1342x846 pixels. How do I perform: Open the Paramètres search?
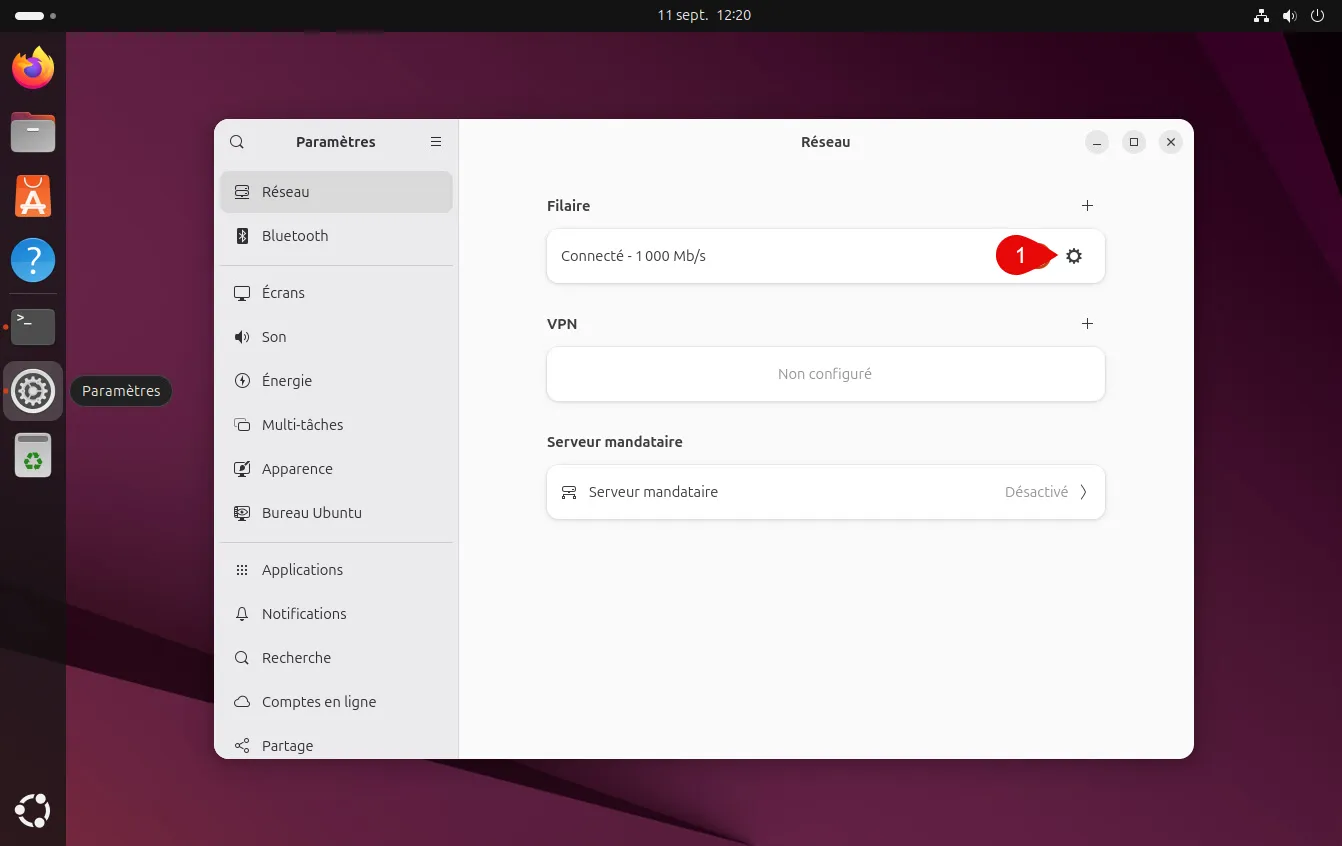(x=237, y=142)
